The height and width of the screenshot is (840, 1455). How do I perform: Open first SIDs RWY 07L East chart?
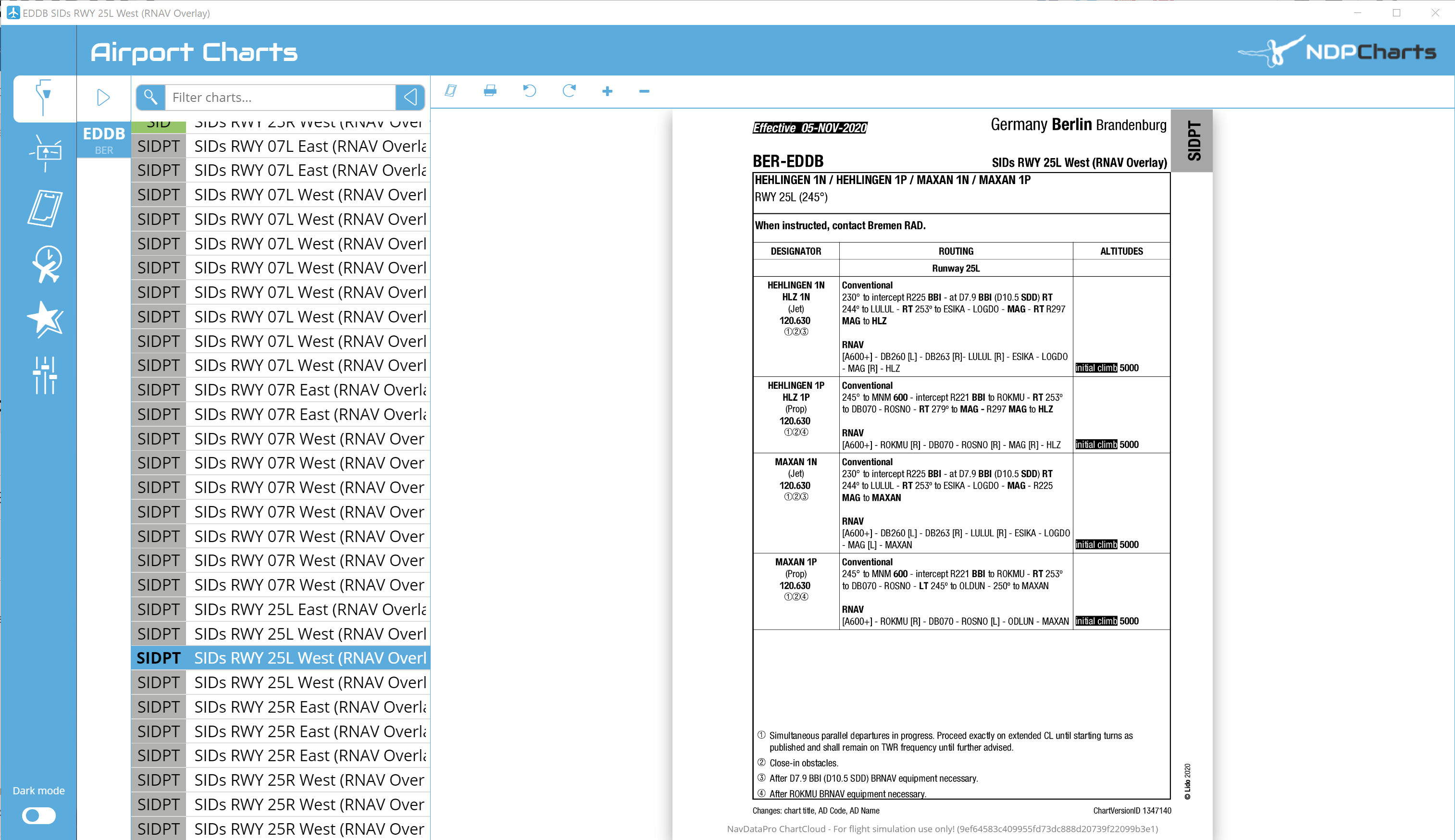(280, 146)
